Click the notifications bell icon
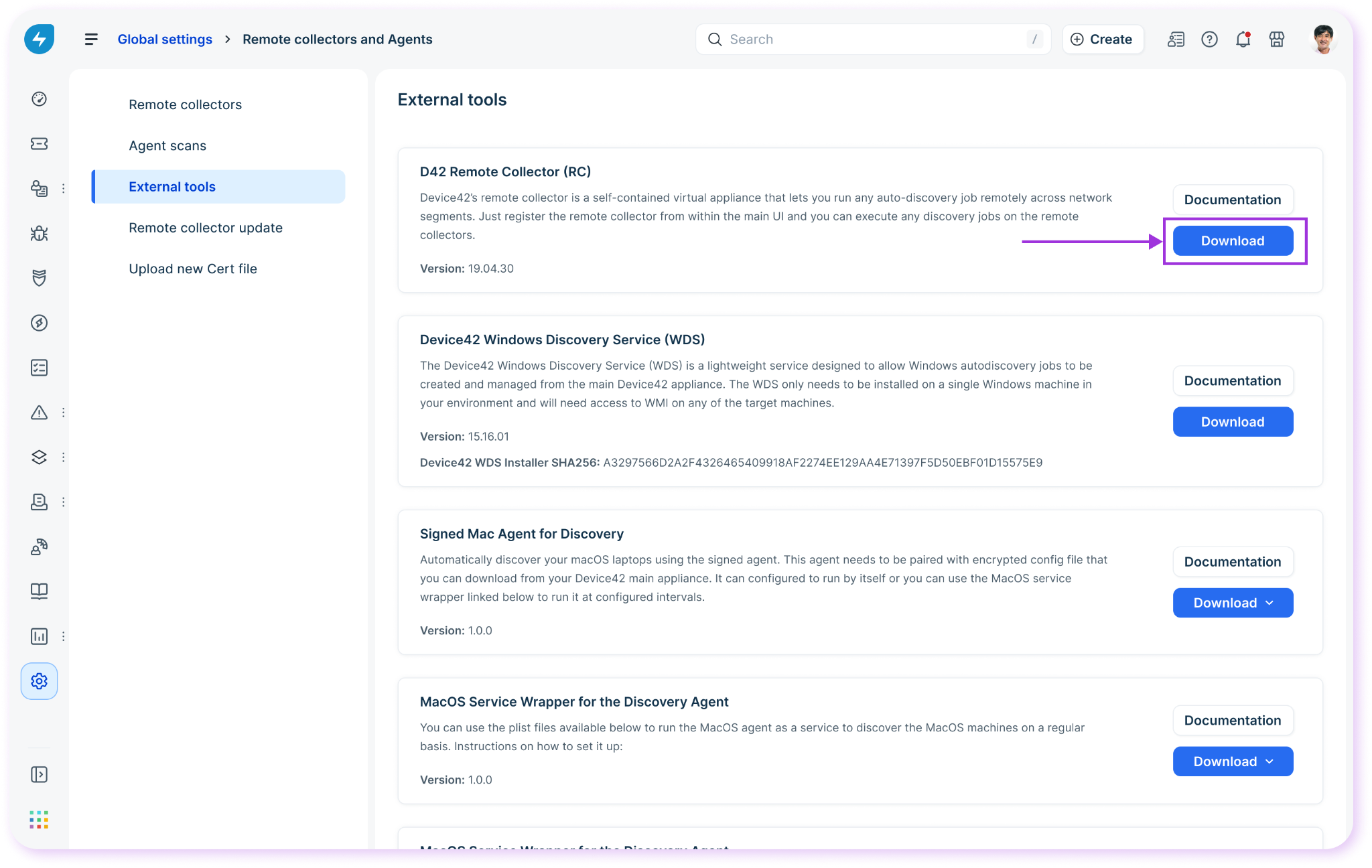1372x868 pixels. tap(1243, 40)
